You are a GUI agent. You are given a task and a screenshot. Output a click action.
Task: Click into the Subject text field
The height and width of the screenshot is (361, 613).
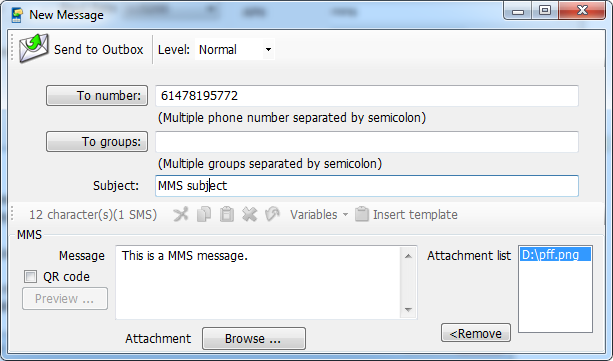(x=367, y=186)
